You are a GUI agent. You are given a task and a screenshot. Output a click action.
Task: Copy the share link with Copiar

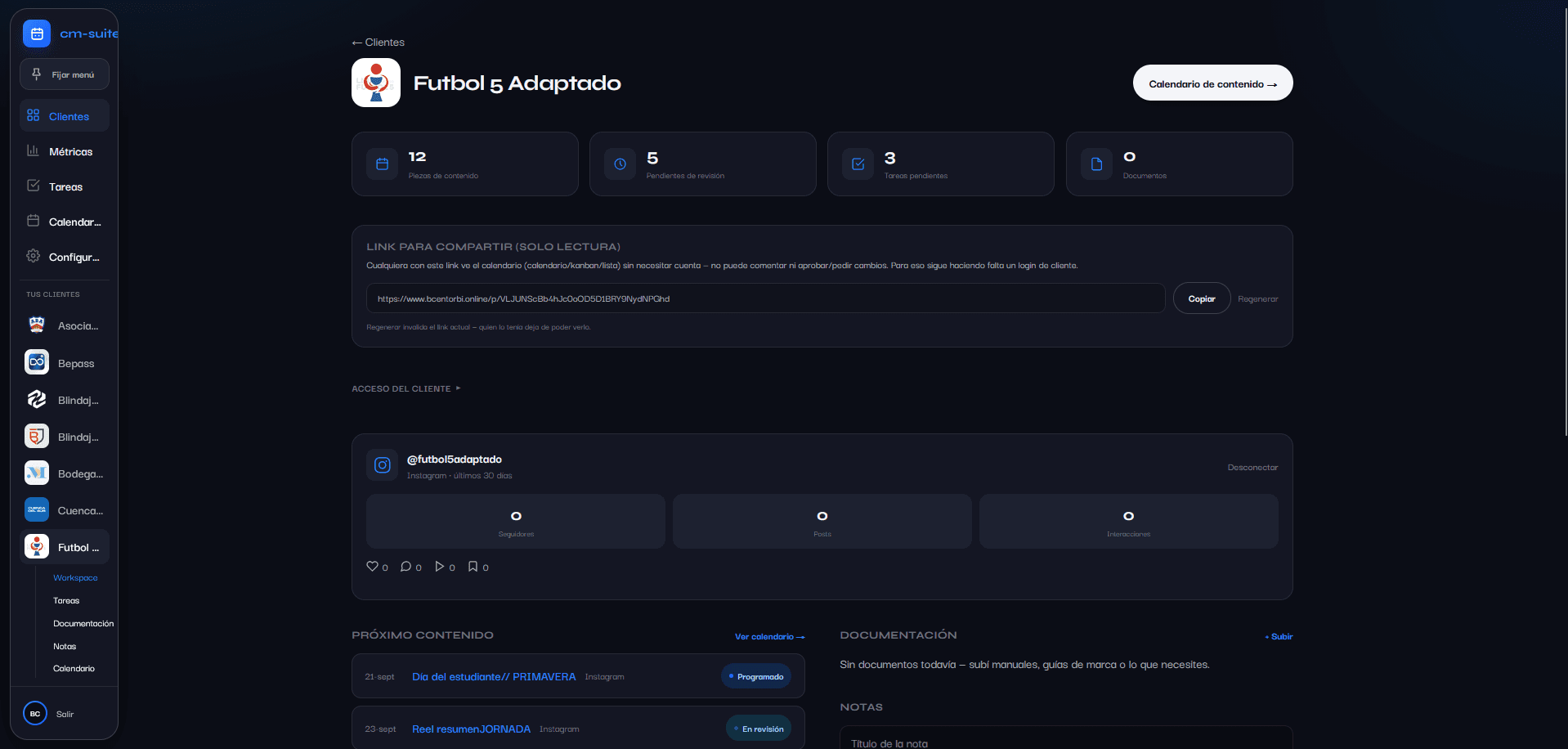coord(1202,298)
